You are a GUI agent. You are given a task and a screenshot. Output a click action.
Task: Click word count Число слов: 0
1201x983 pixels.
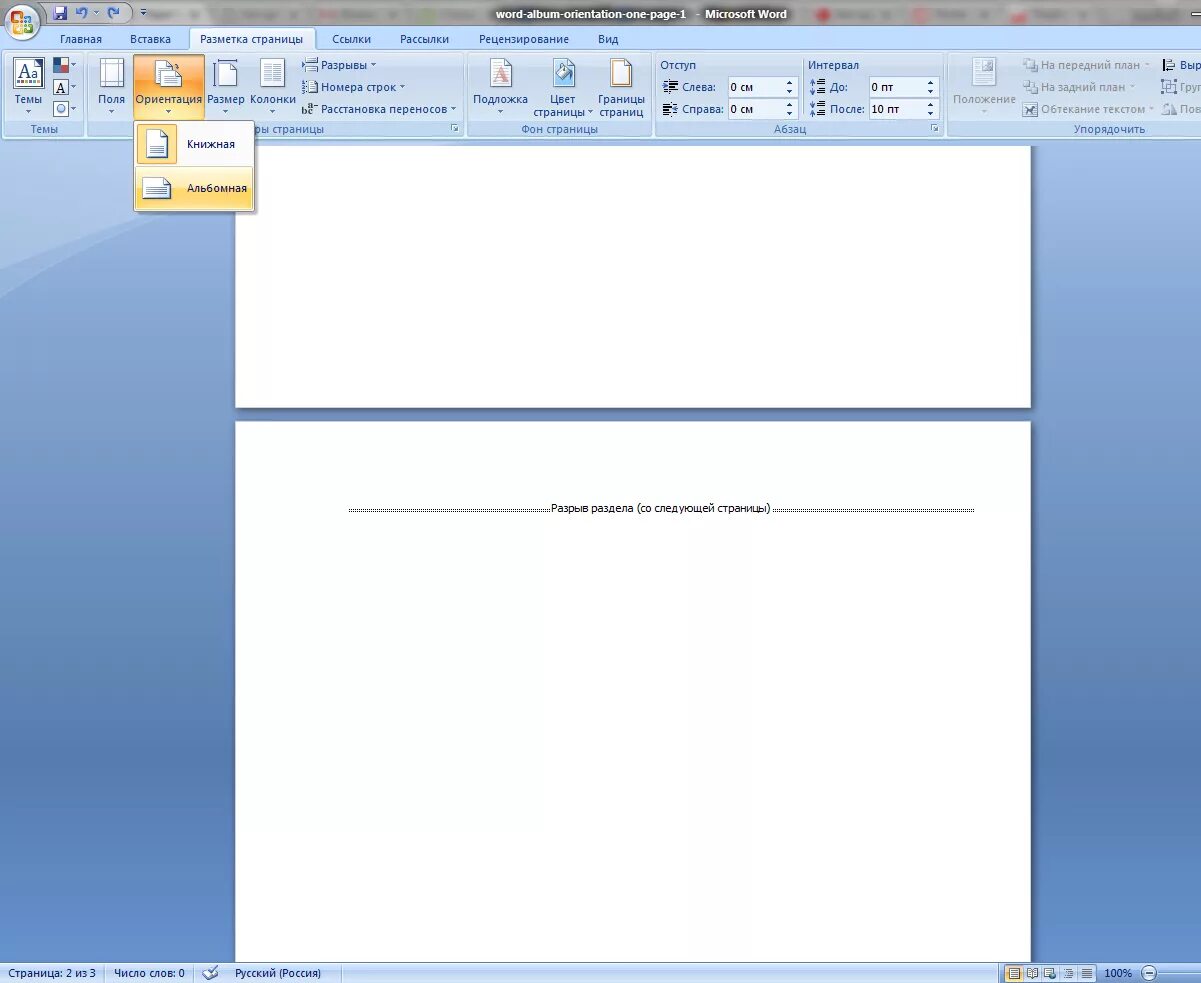point(149,973)
